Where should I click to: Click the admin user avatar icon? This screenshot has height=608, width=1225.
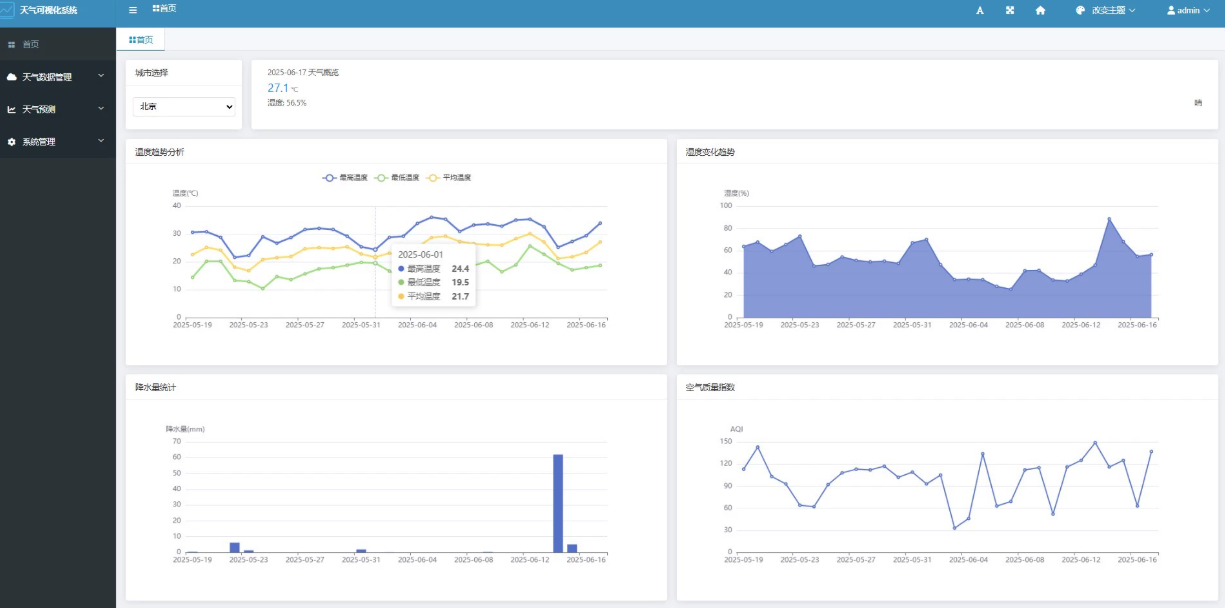[x=1171, y=10]
